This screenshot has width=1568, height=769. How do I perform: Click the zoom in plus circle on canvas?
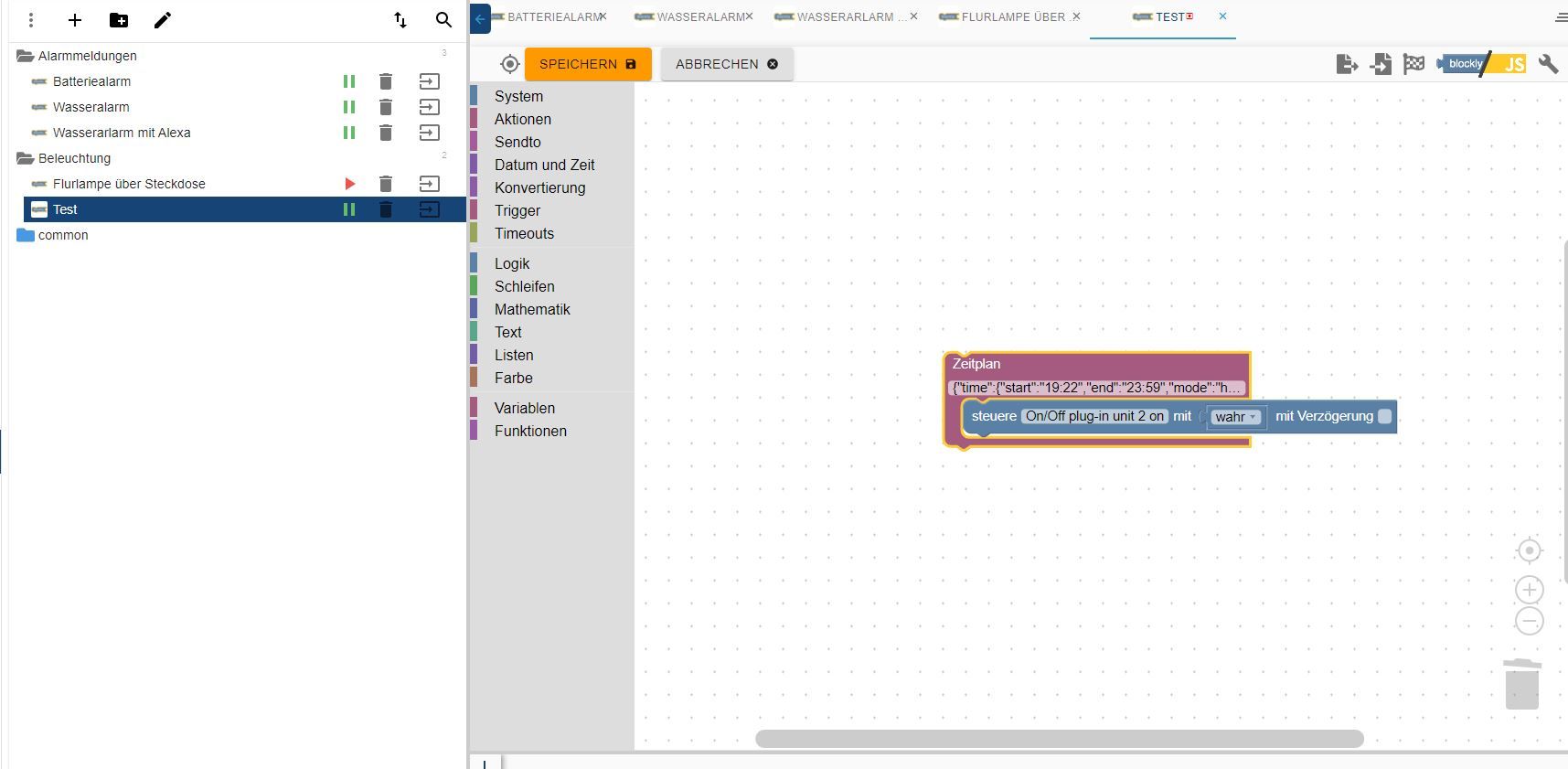pos(1529,590)
